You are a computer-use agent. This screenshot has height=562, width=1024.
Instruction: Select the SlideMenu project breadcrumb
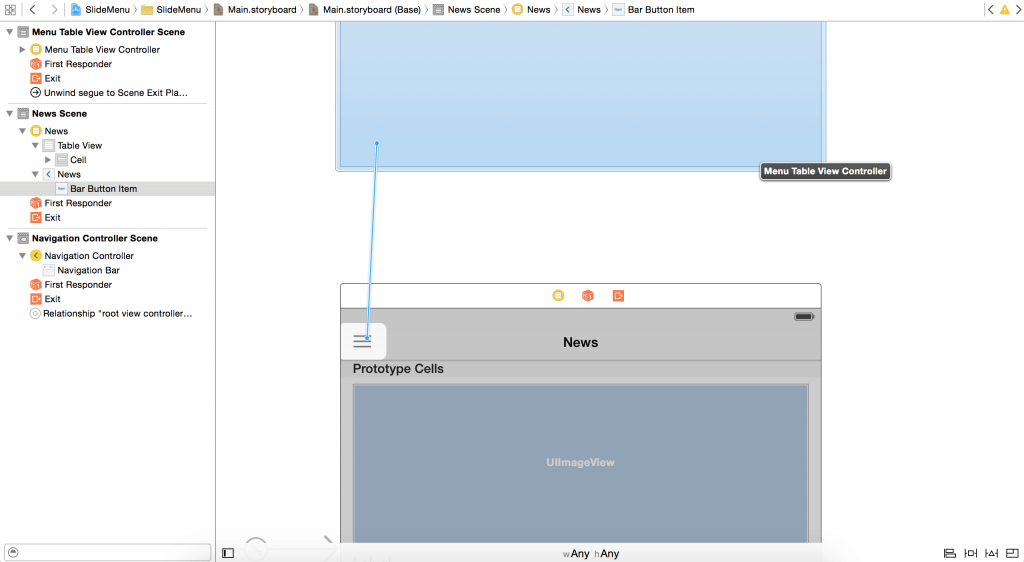pyautogui.click(x=102, y=10)
